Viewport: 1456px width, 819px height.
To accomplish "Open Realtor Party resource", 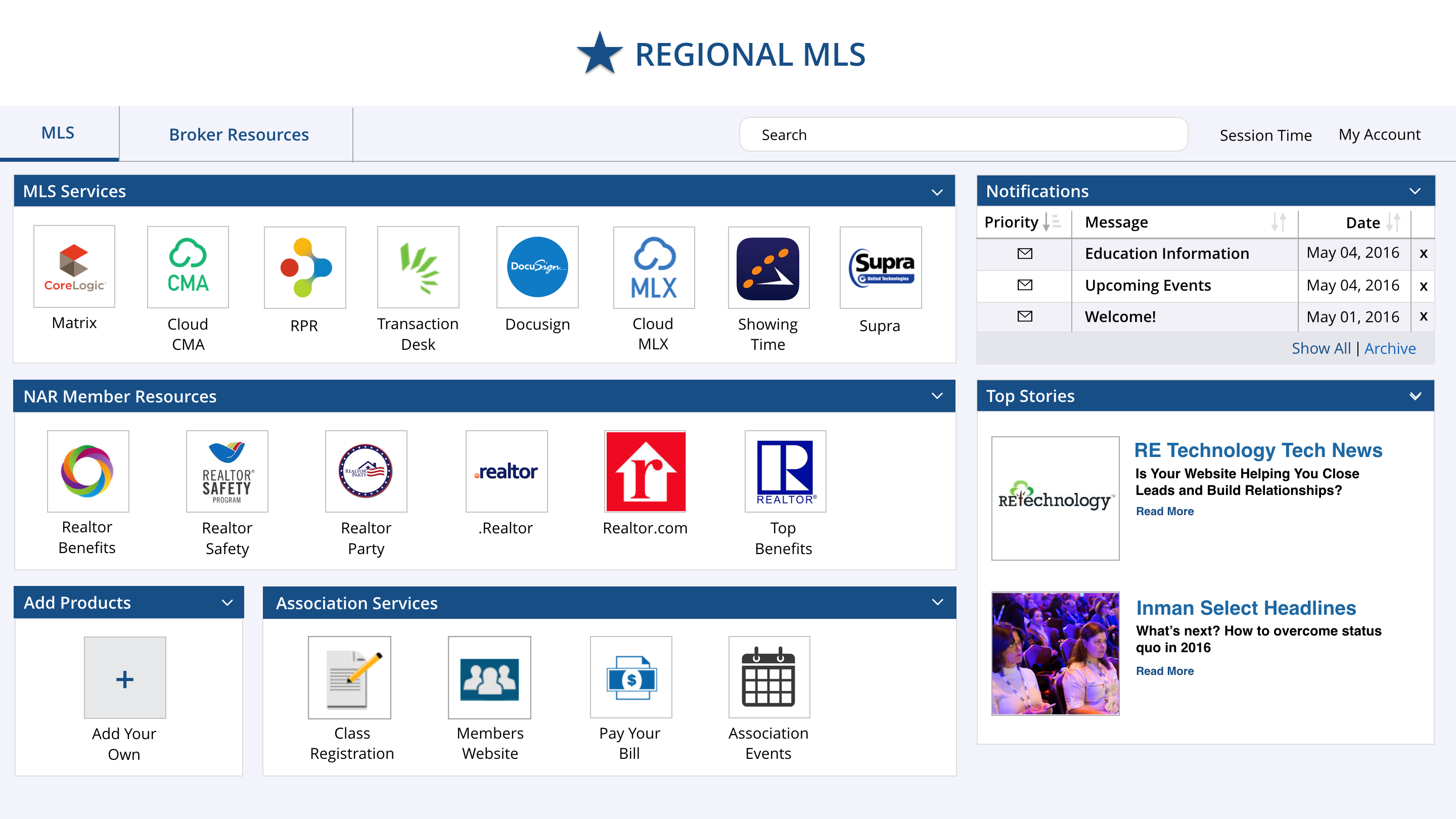I will [x=366, y=471].
